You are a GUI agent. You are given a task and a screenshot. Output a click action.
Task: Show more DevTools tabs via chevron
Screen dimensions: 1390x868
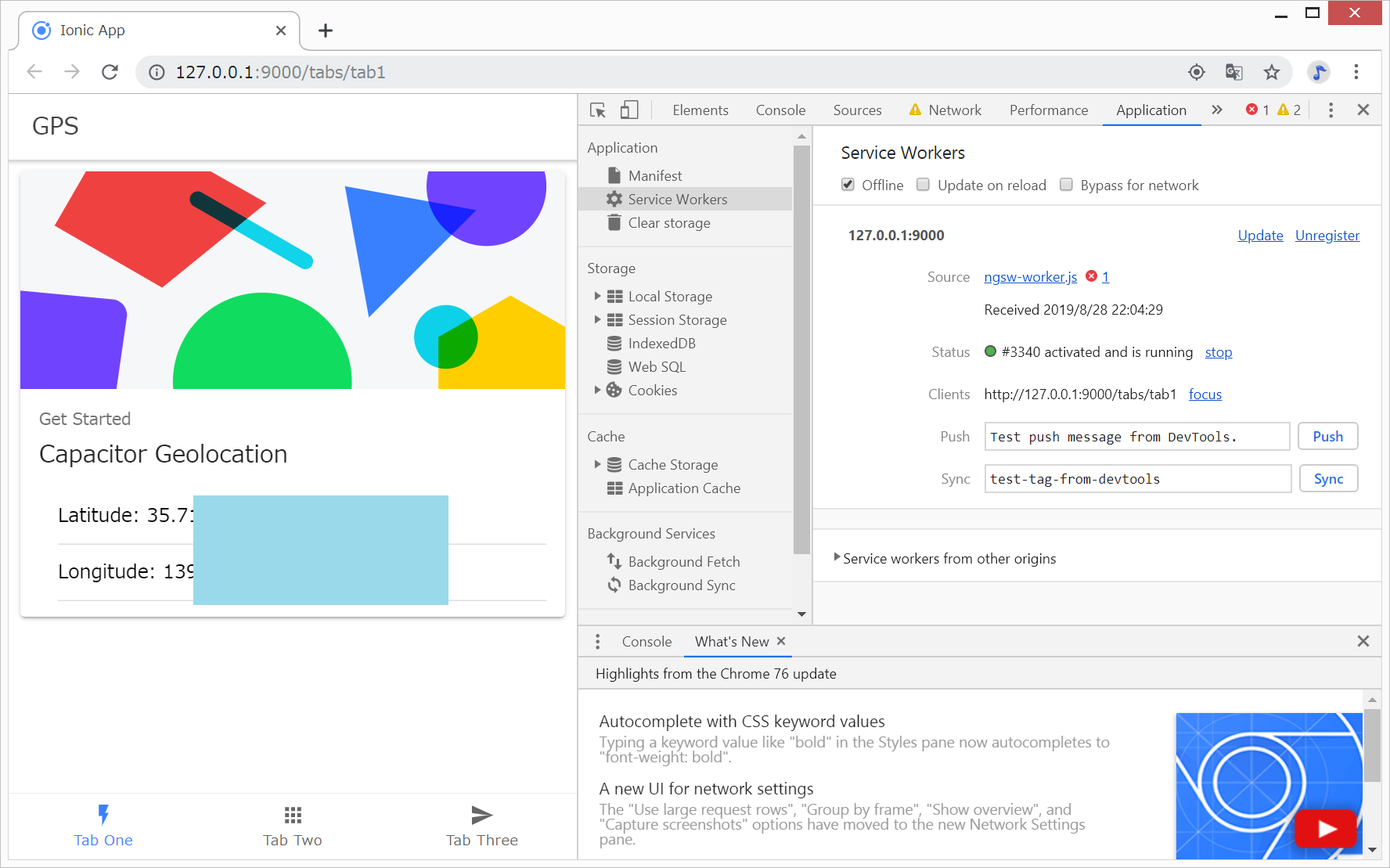[x=1217, y=110]
